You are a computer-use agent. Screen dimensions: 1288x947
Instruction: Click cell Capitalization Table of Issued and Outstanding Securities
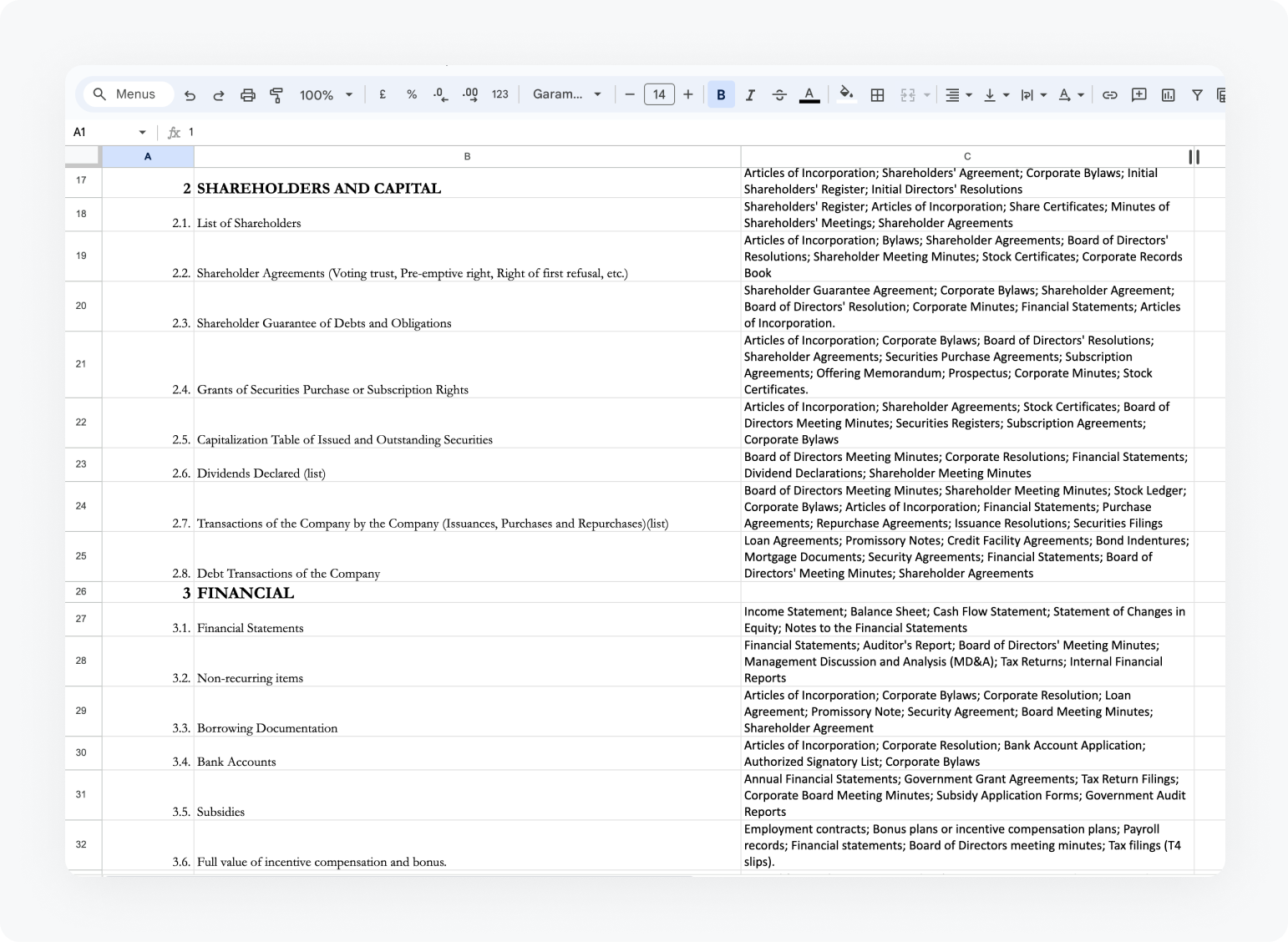(467, 423)
